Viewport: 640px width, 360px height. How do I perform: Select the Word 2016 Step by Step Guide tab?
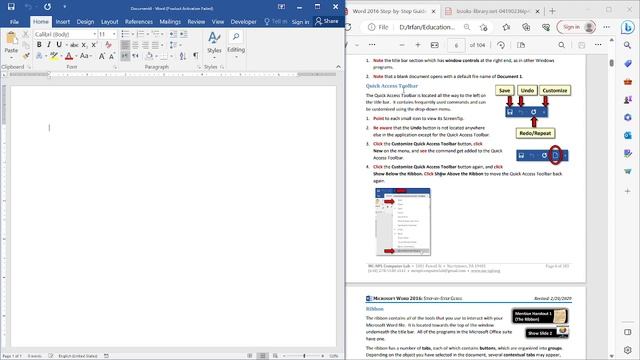pos(389,11)
